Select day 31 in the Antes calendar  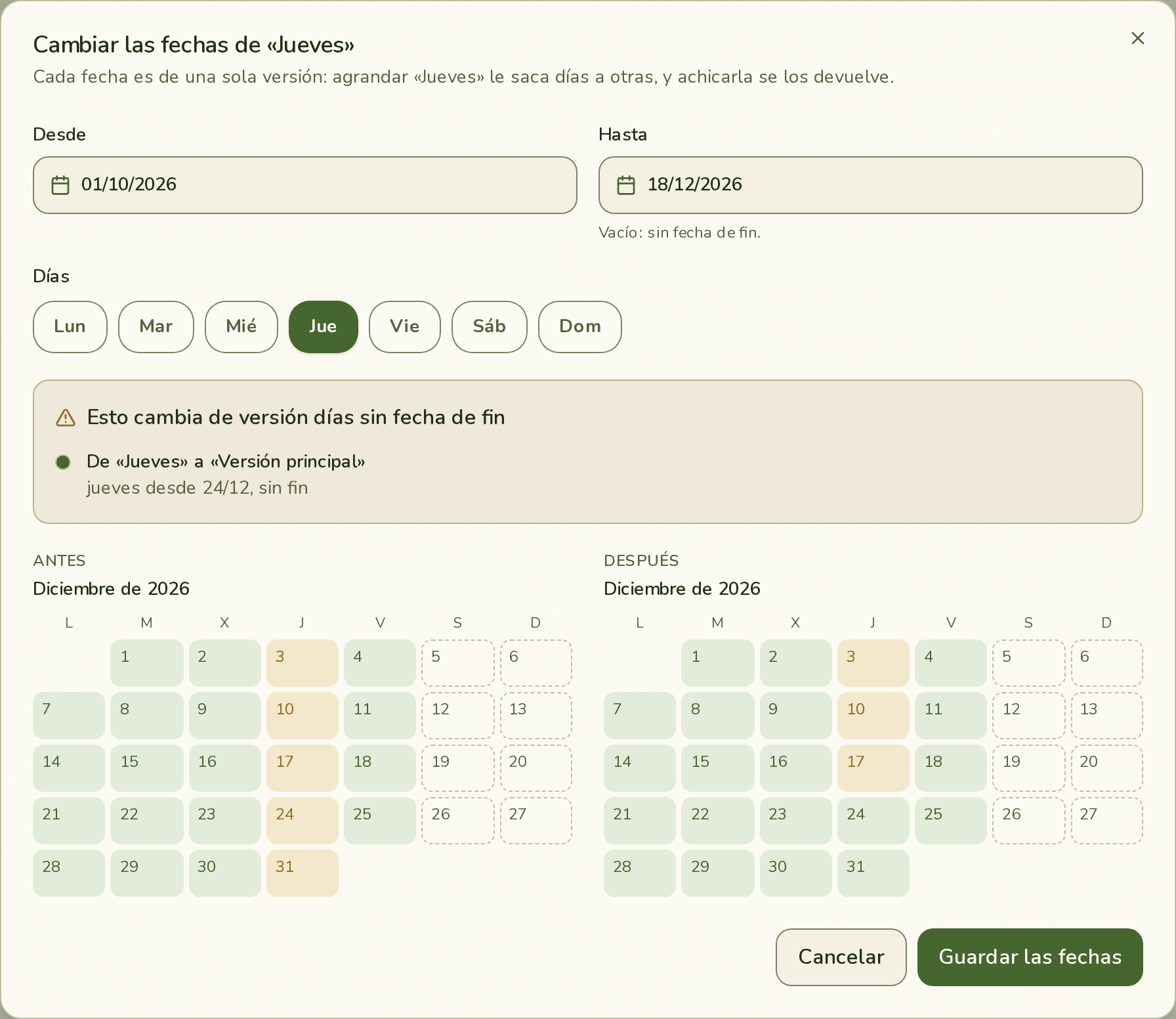303,873
